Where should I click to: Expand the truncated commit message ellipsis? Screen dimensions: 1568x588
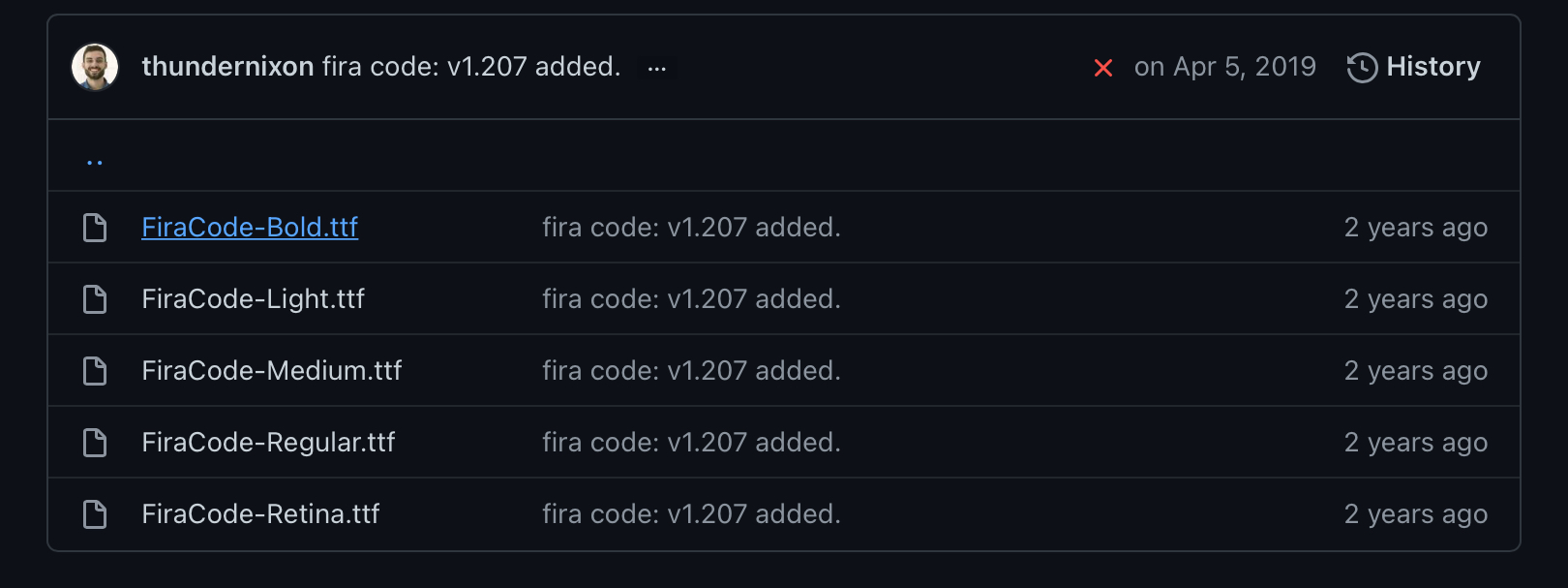point(657,67)
